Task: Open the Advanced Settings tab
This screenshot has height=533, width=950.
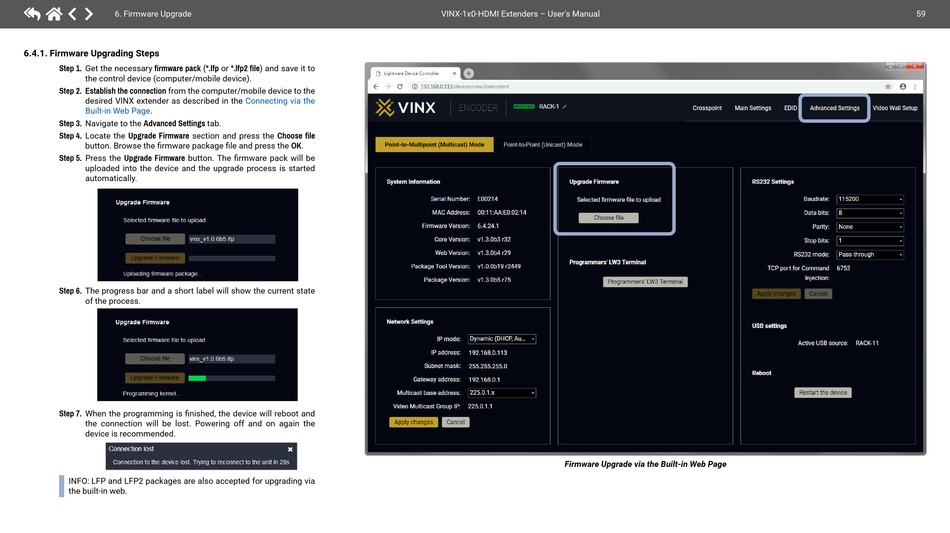Action: (834, 108)
